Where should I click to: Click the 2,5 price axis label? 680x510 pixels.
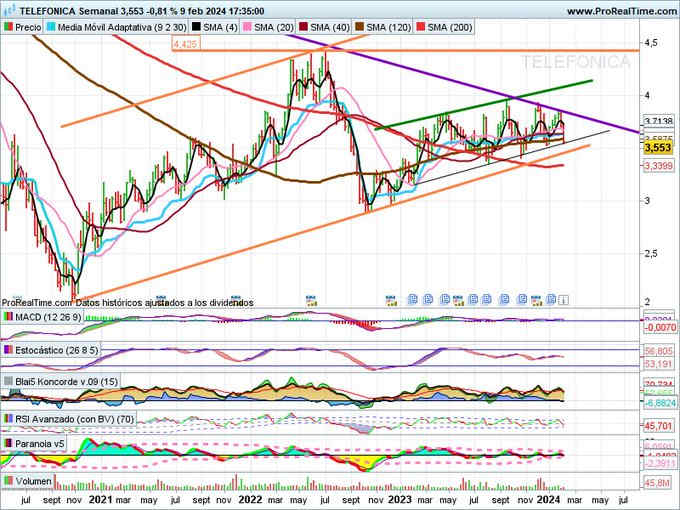click(x=651, y=253)
